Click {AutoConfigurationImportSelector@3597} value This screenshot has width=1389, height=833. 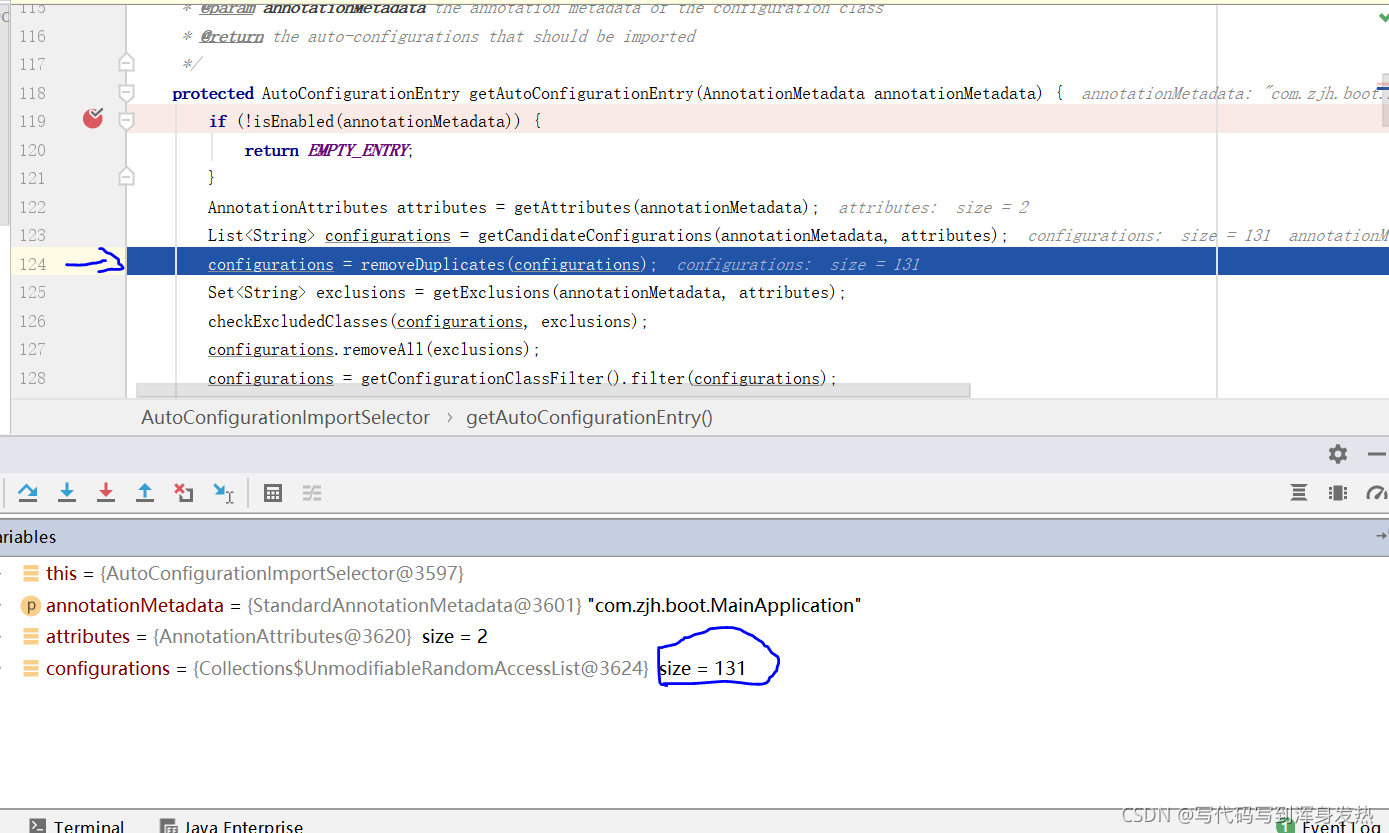pyautogui.click(x=281, y=573)
